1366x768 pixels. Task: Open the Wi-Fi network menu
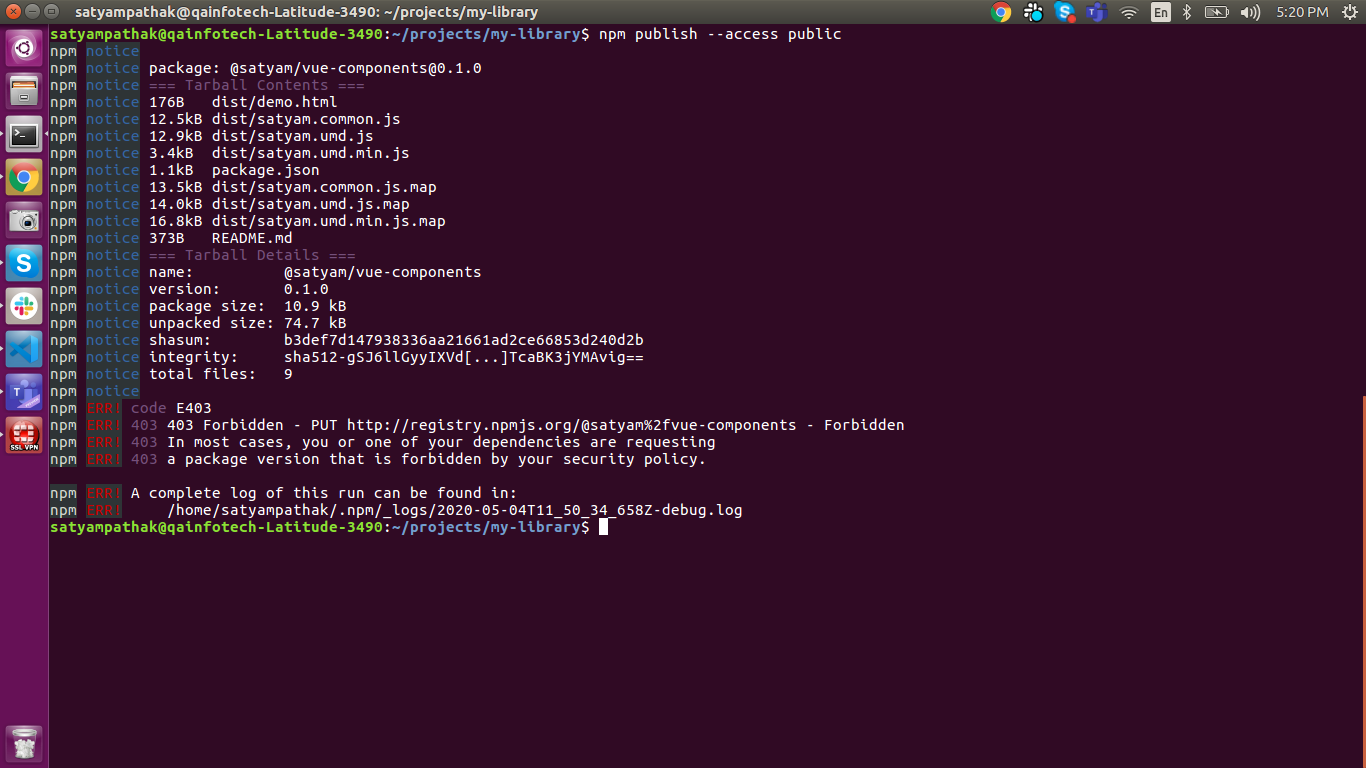[x=1129, y=12]
